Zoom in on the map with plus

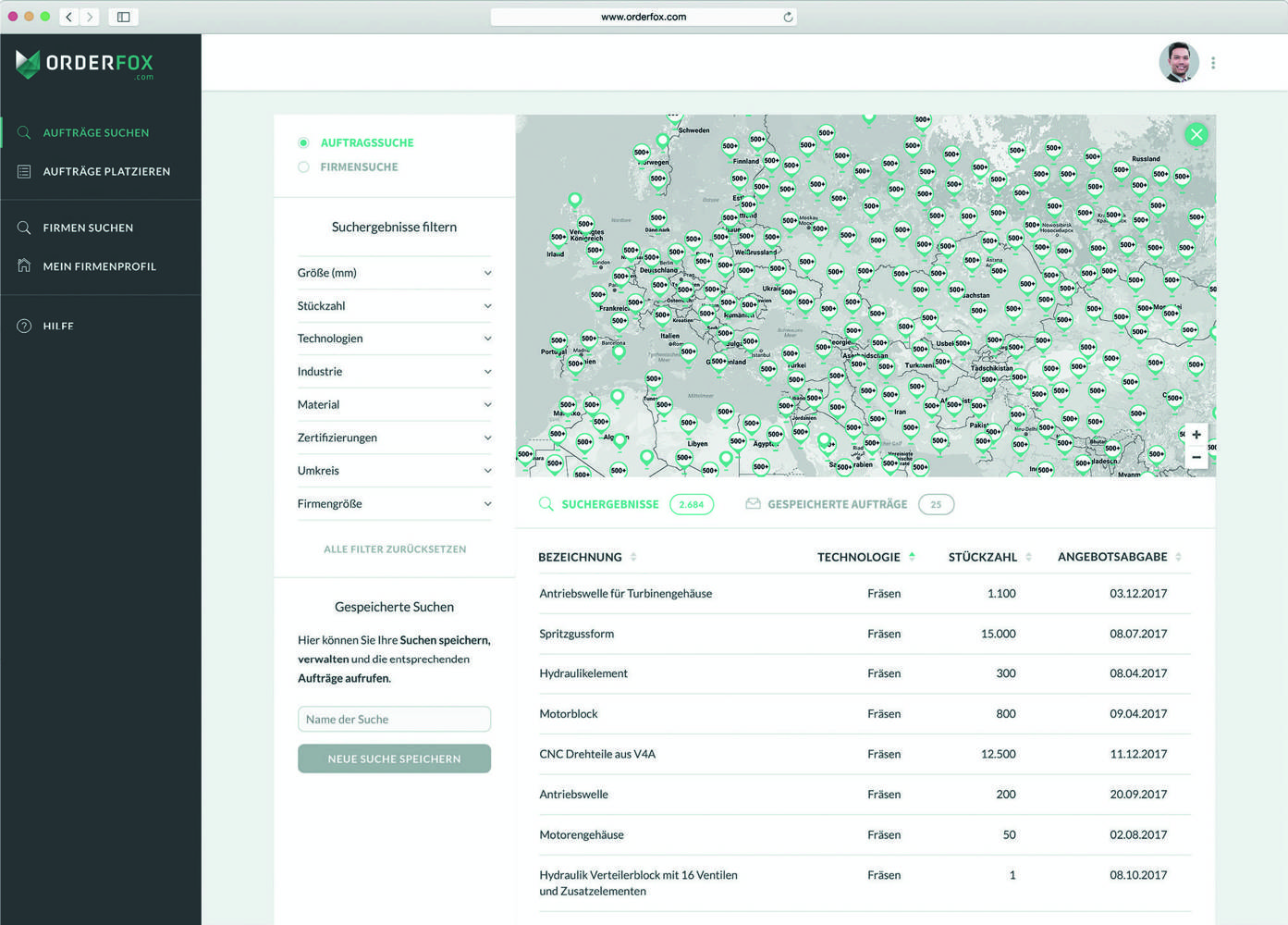pyautogui.click(x=1196, y=435)
